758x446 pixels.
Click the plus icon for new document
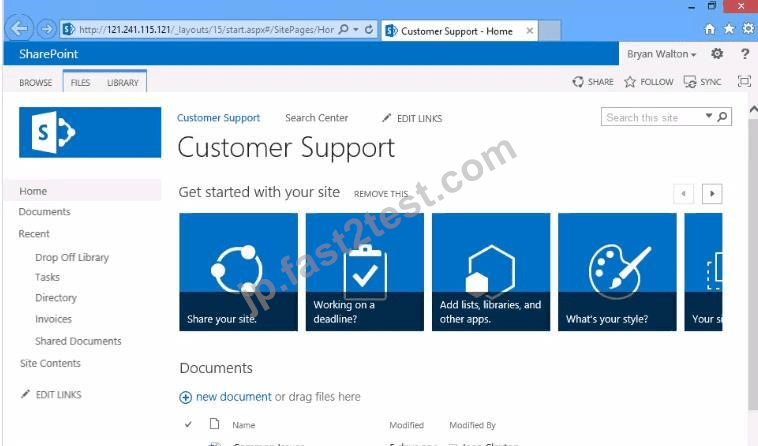[185, 397]
